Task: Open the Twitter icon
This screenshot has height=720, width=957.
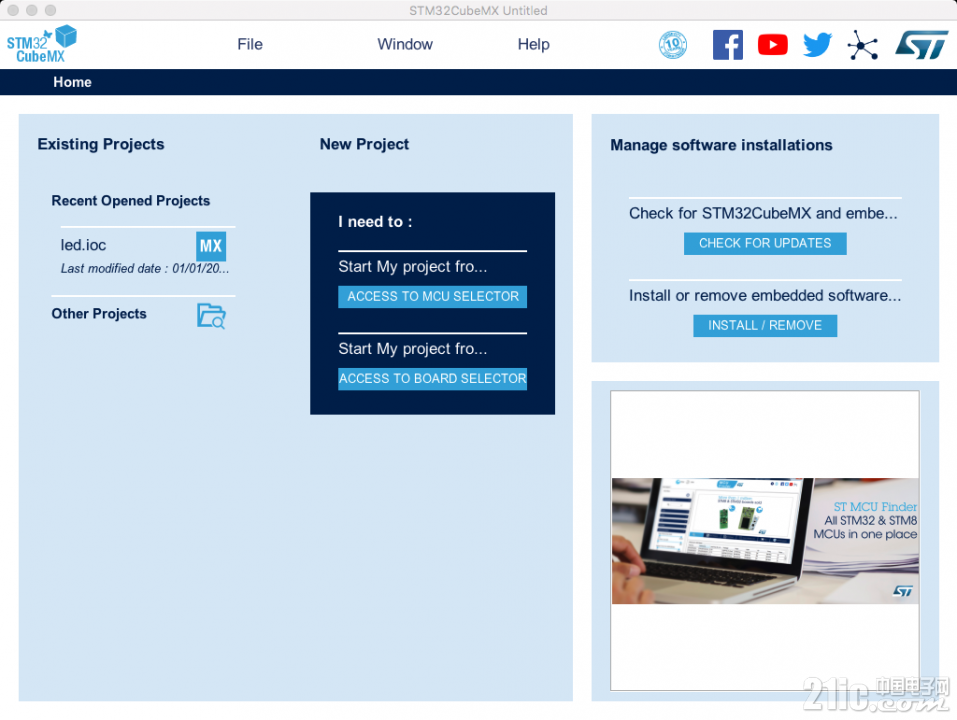Action: (817, 45)
